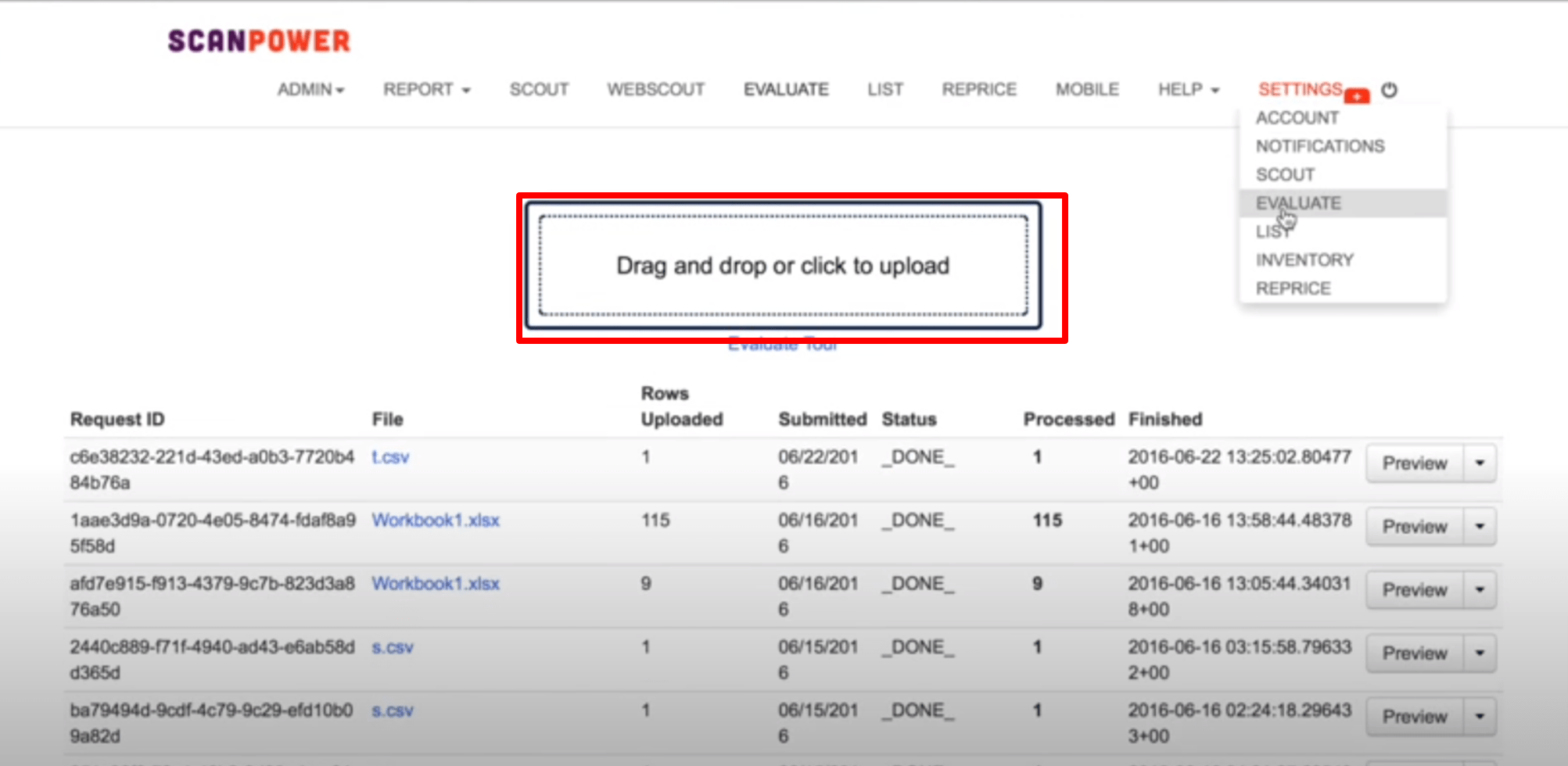Click _DONE_ status of t.csv row

[x=918, y=456]
